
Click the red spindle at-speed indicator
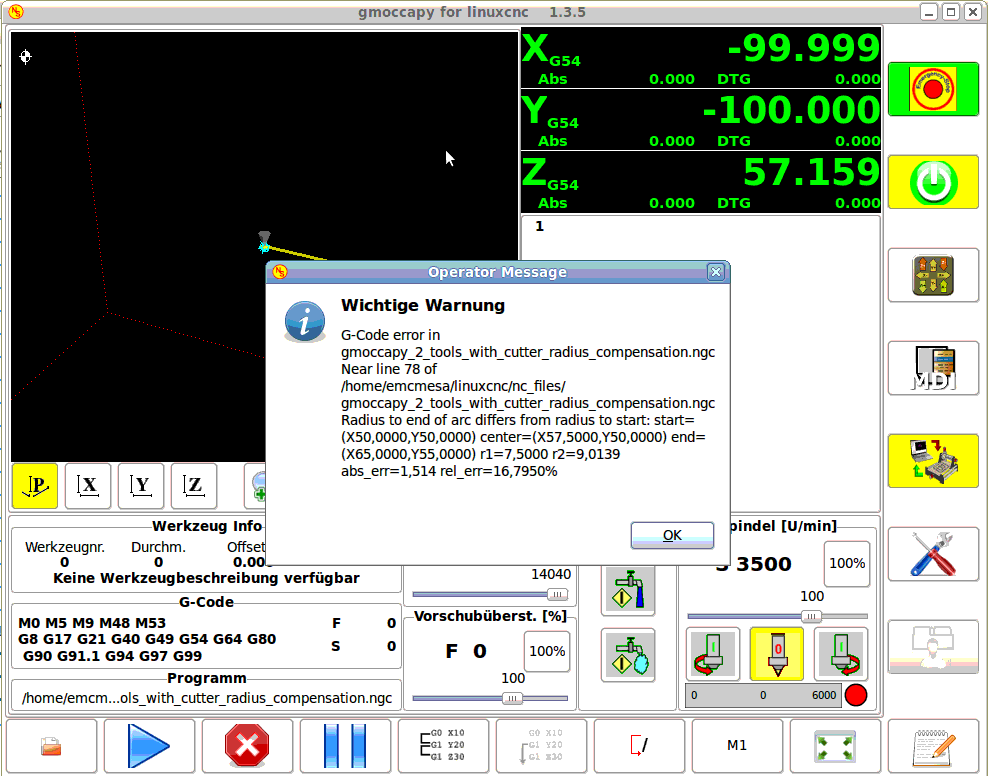click(x=856, y=695)
